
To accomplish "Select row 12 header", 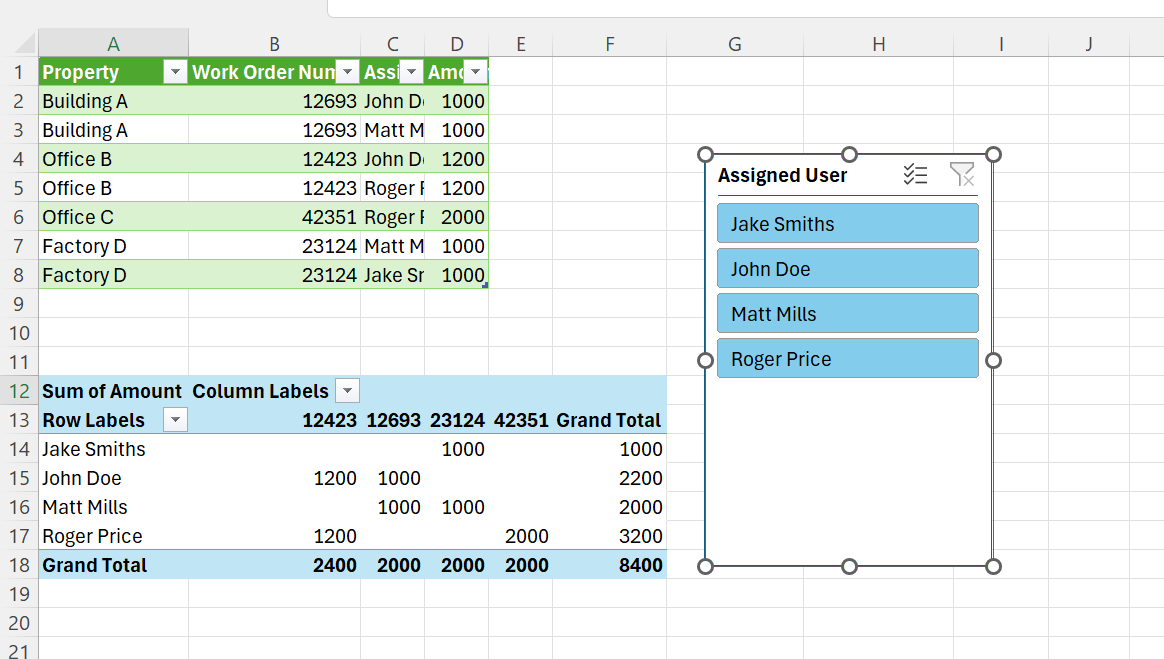I will (x=19, y=391).
